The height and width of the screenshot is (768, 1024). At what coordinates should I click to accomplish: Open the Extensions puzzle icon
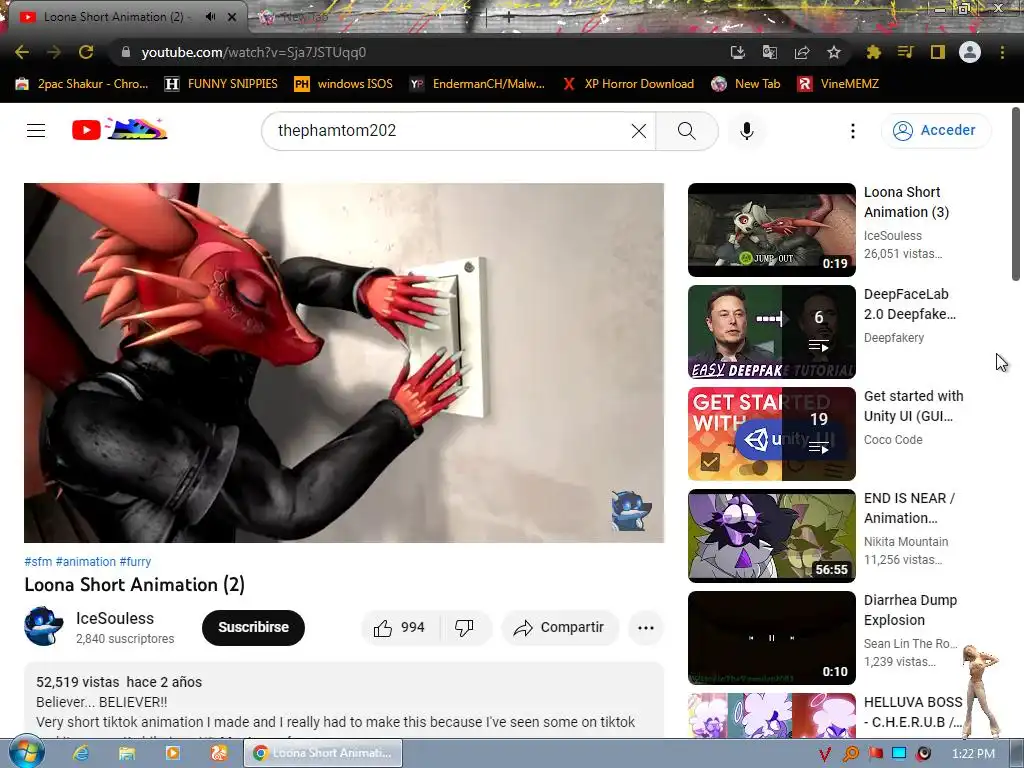click(x=873, y=52)
